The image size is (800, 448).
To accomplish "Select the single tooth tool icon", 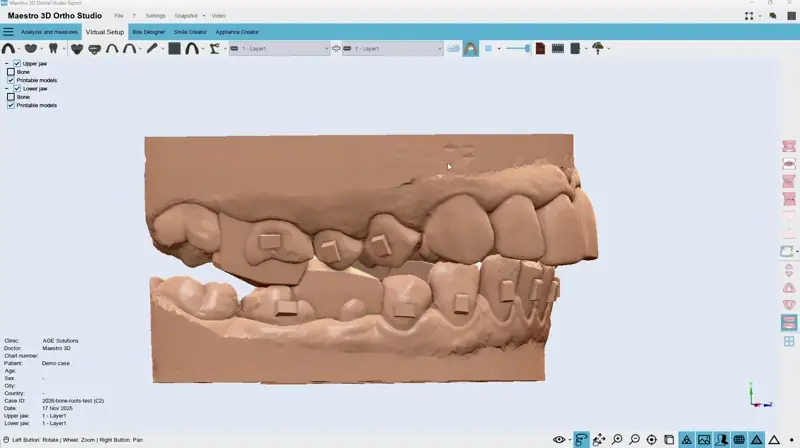I will coord(53,48).
